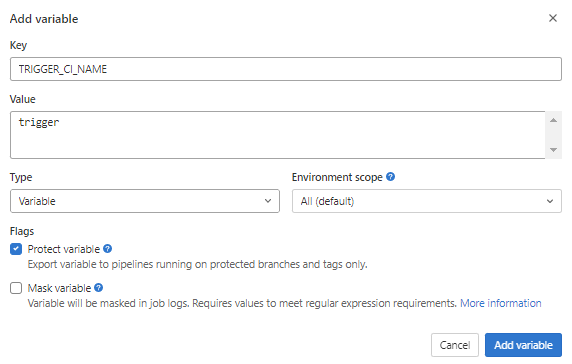Click Mask variable help icon
Screen dimensions: 572x364
click(x=98, y=288)
